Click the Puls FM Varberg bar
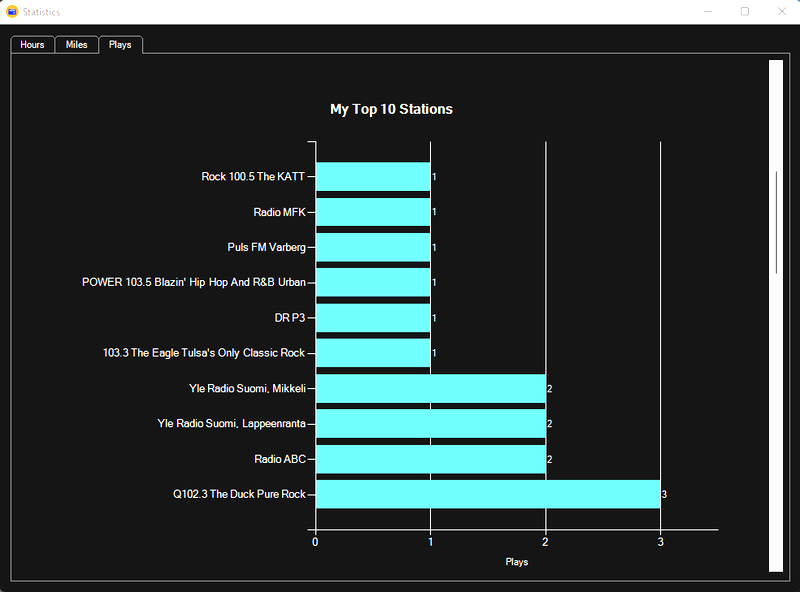The image size is (800, 592). pos(372,247)
